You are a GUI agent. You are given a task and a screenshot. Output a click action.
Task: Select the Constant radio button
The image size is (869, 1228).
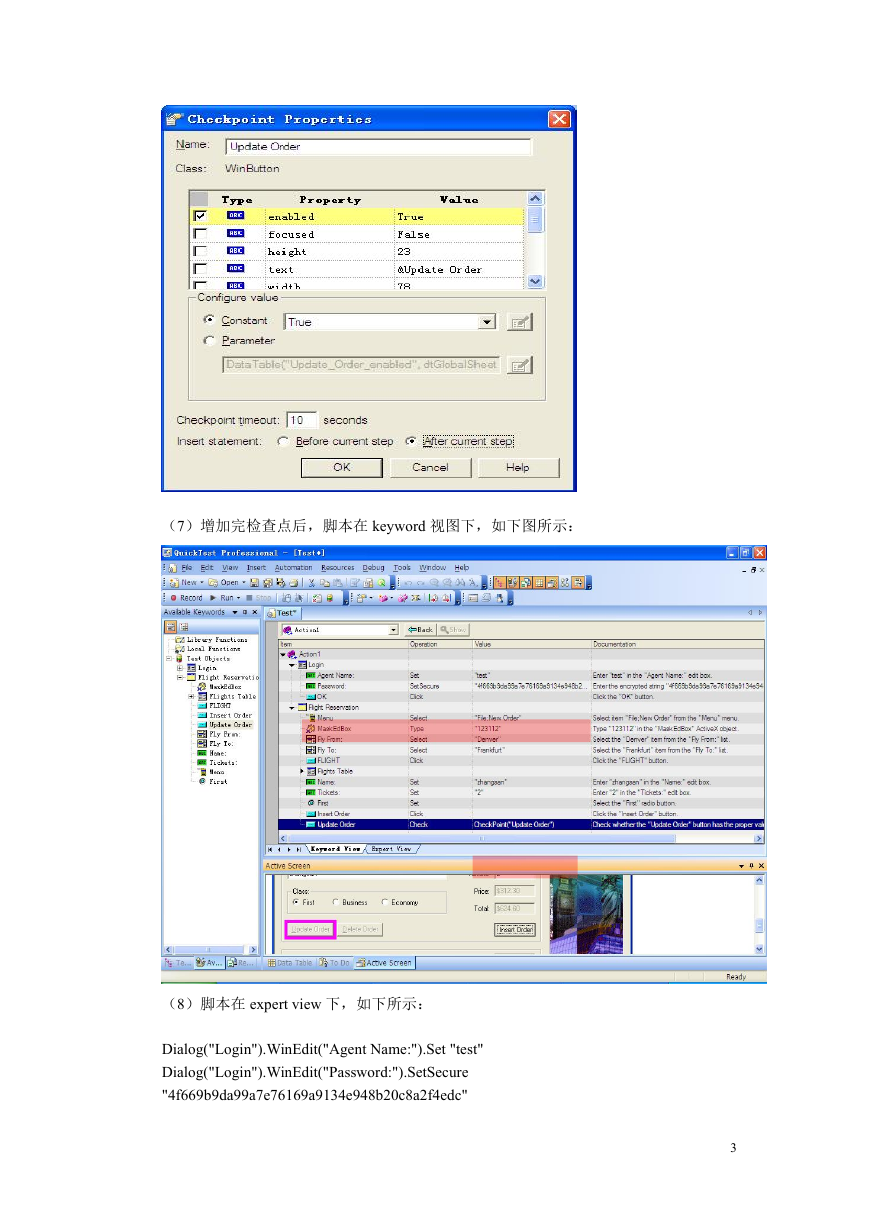[x=209, y=320]
